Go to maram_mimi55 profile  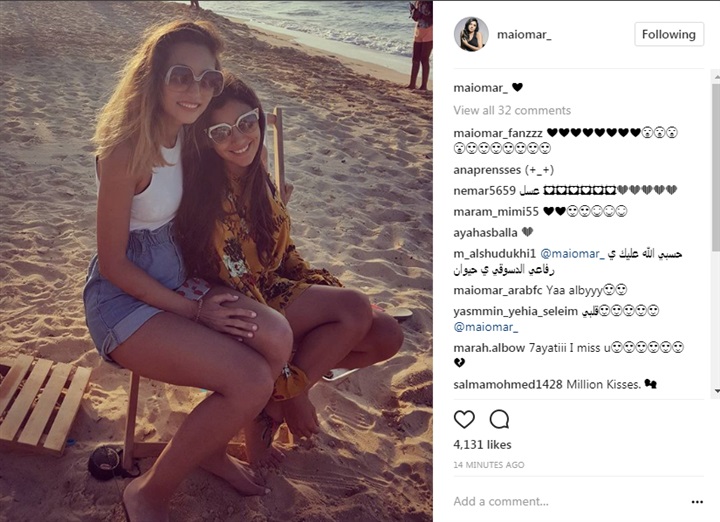coord(496,212)
